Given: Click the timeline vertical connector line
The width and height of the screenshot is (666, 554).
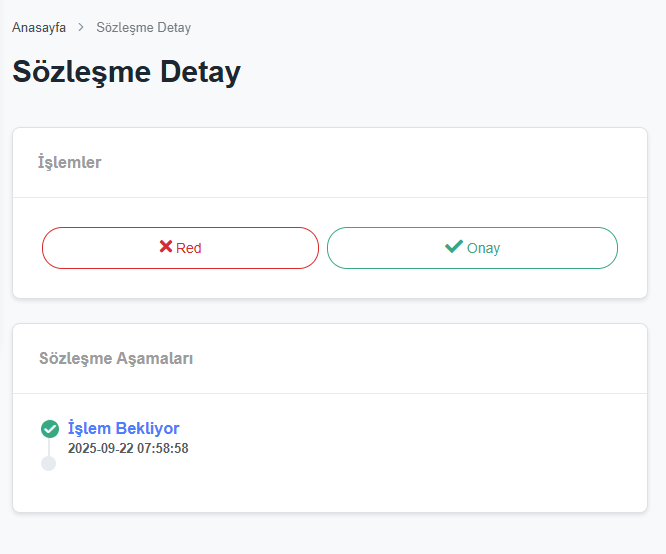Looking at the screenshot, I should tap(49, 447).
